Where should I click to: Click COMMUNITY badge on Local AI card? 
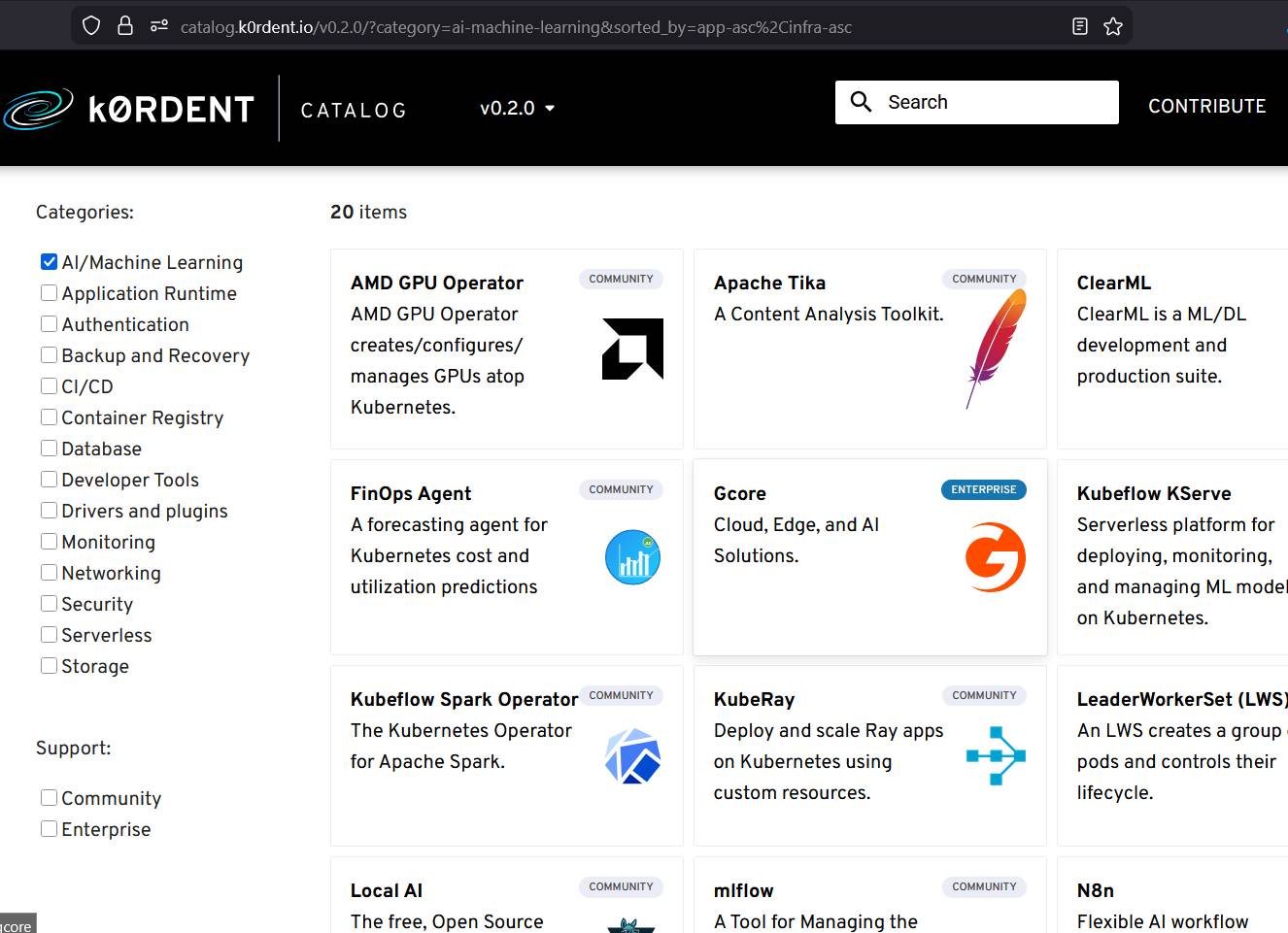click(621, 886)
